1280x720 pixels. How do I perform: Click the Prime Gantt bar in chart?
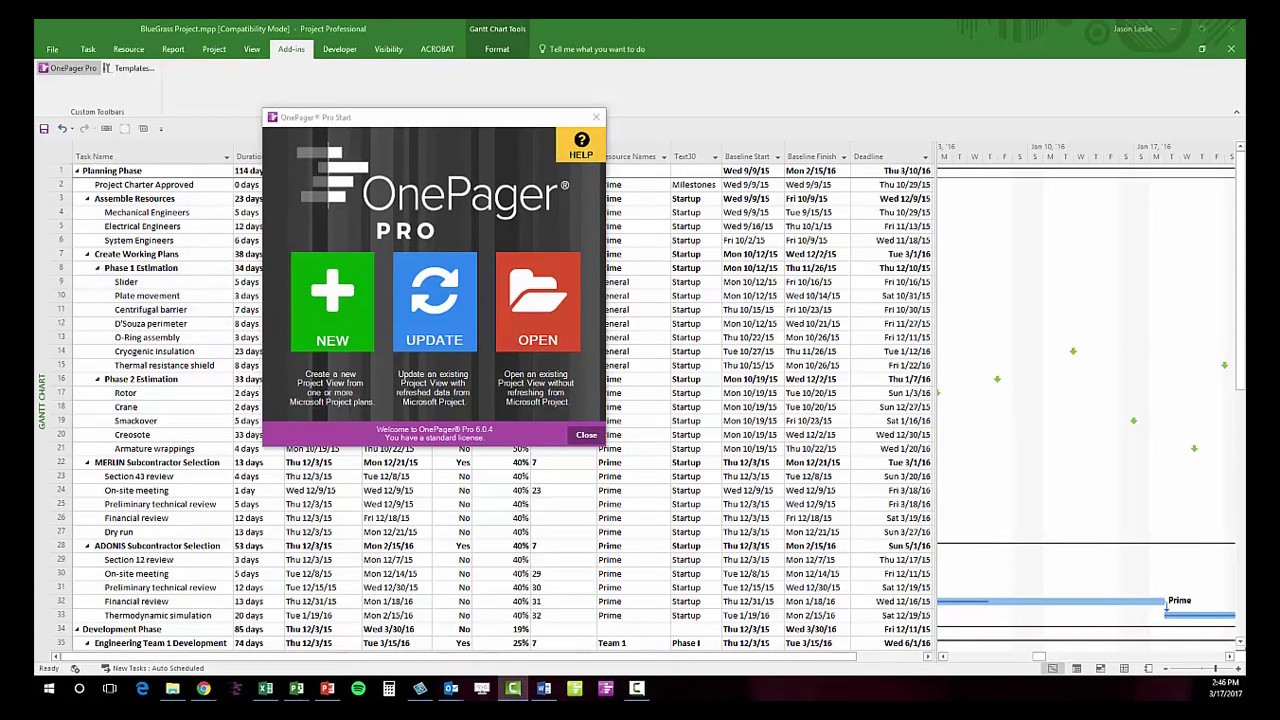tap(1050, 602)
